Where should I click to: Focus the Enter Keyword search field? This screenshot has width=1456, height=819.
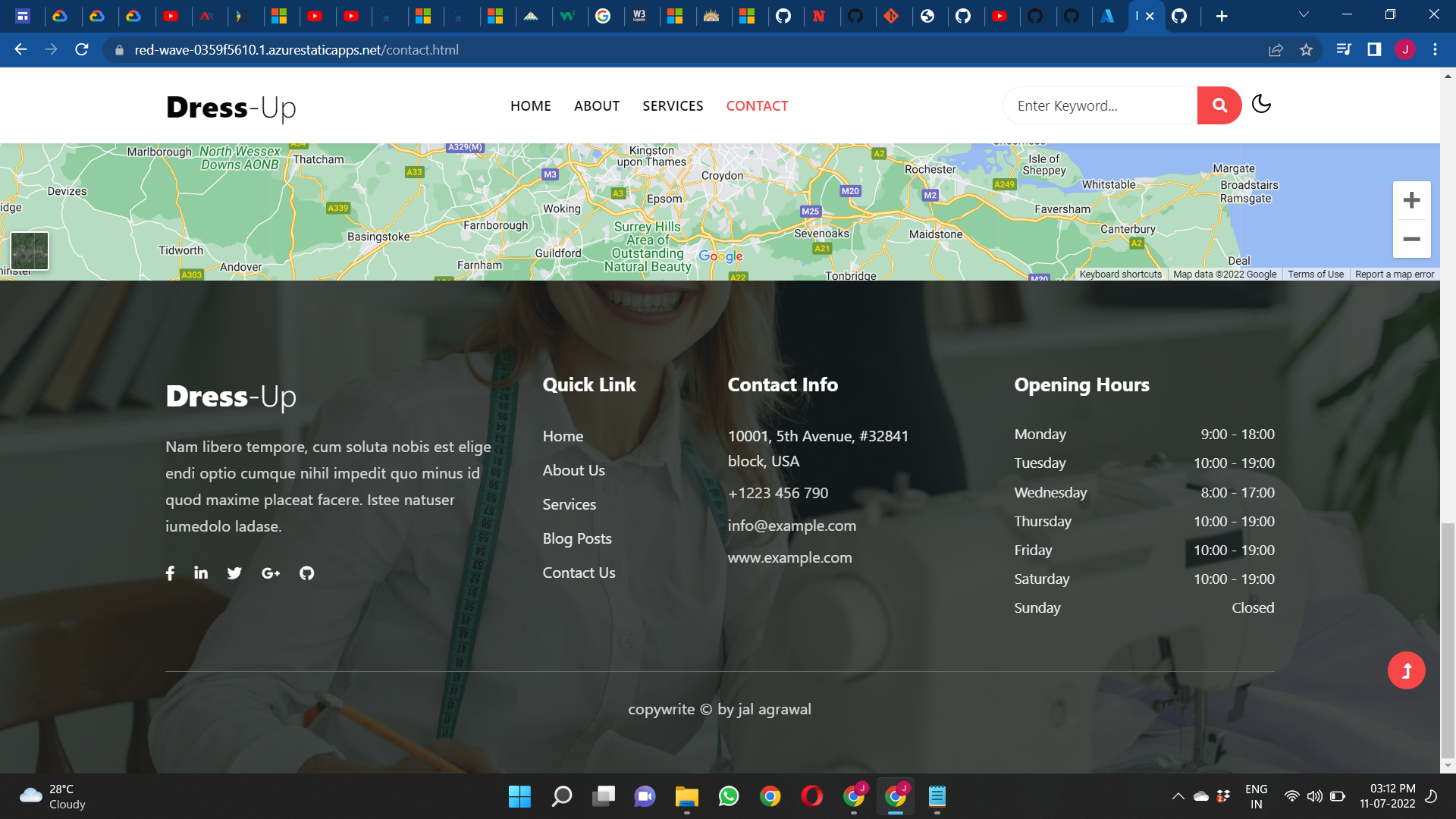[1100, 105]
